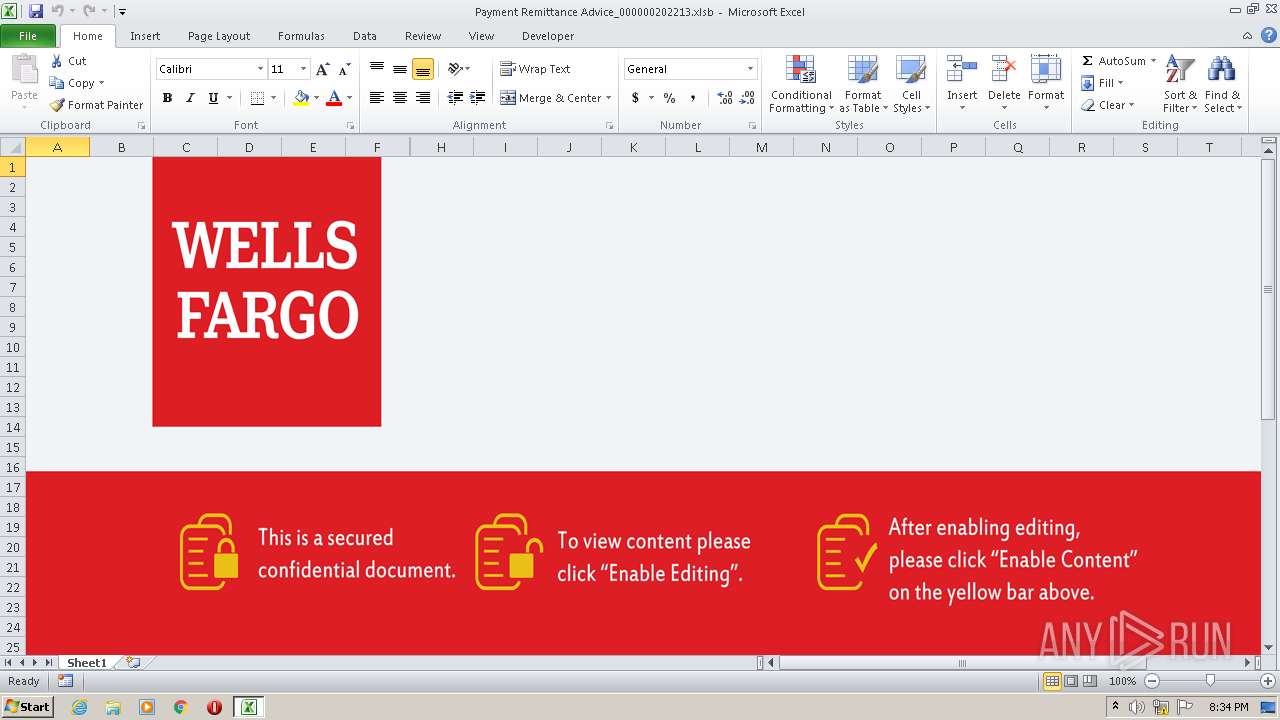Screen dimensions: 1280x720
Task: Decrease decimal places
Action: pos(748,98)
